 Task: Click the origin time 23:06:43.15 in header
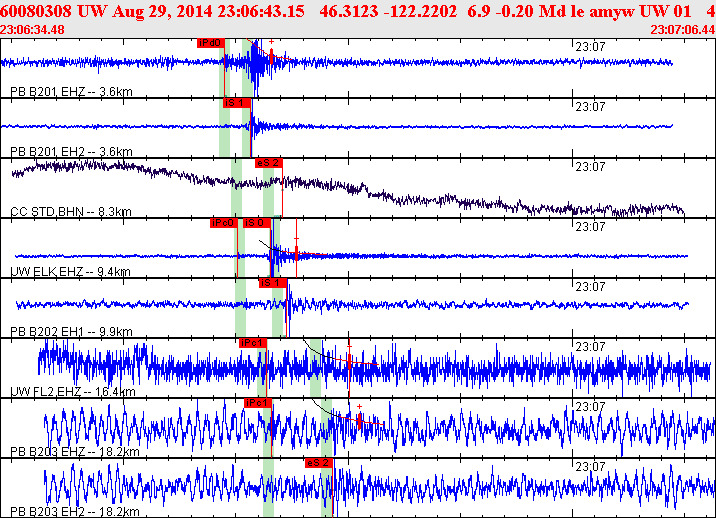pyautogui.click(x=261, y=11)
